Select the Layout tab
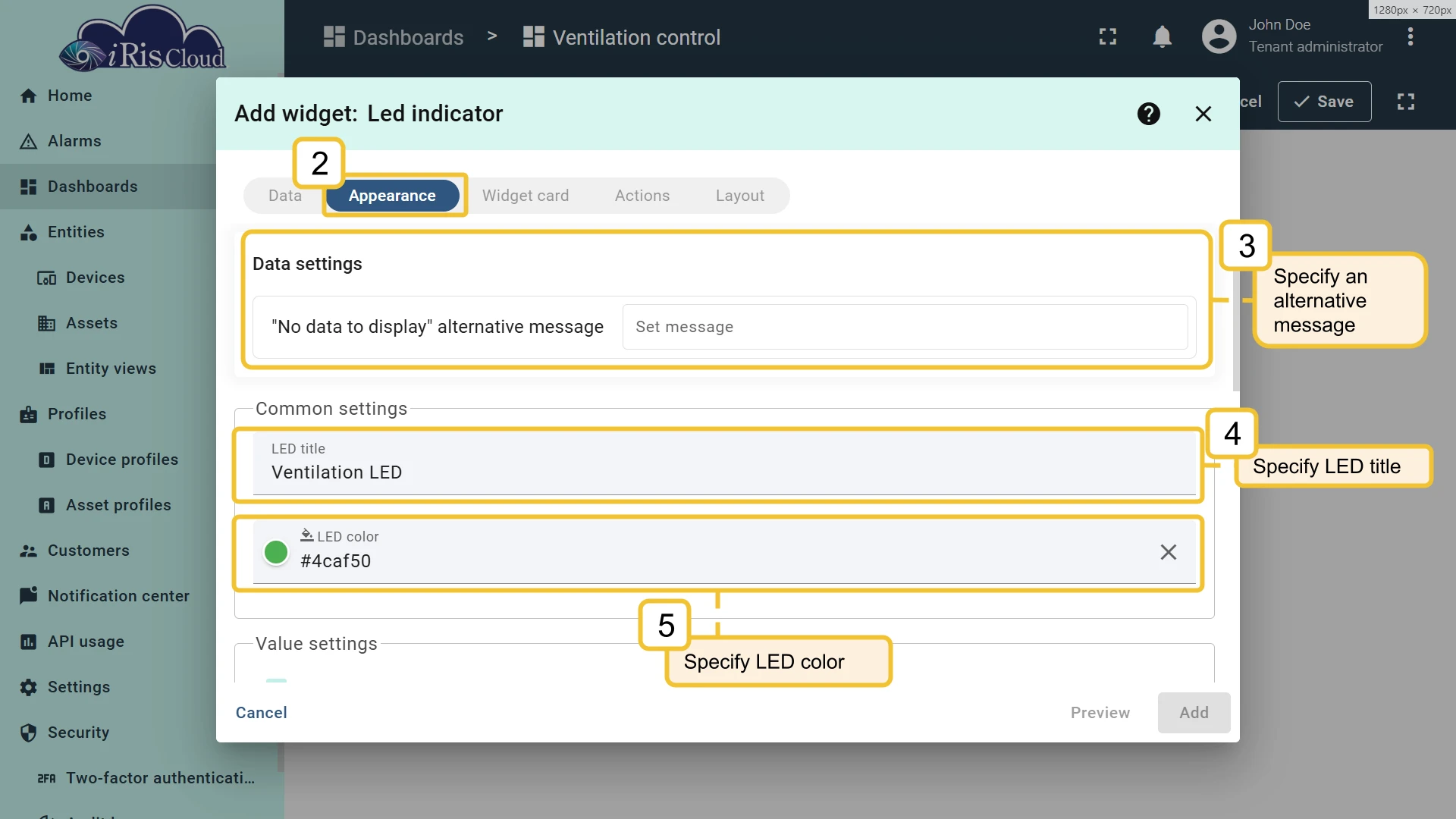Image resolution: width=1456 pixels, height=819 pixels. [x=739, y=196]
